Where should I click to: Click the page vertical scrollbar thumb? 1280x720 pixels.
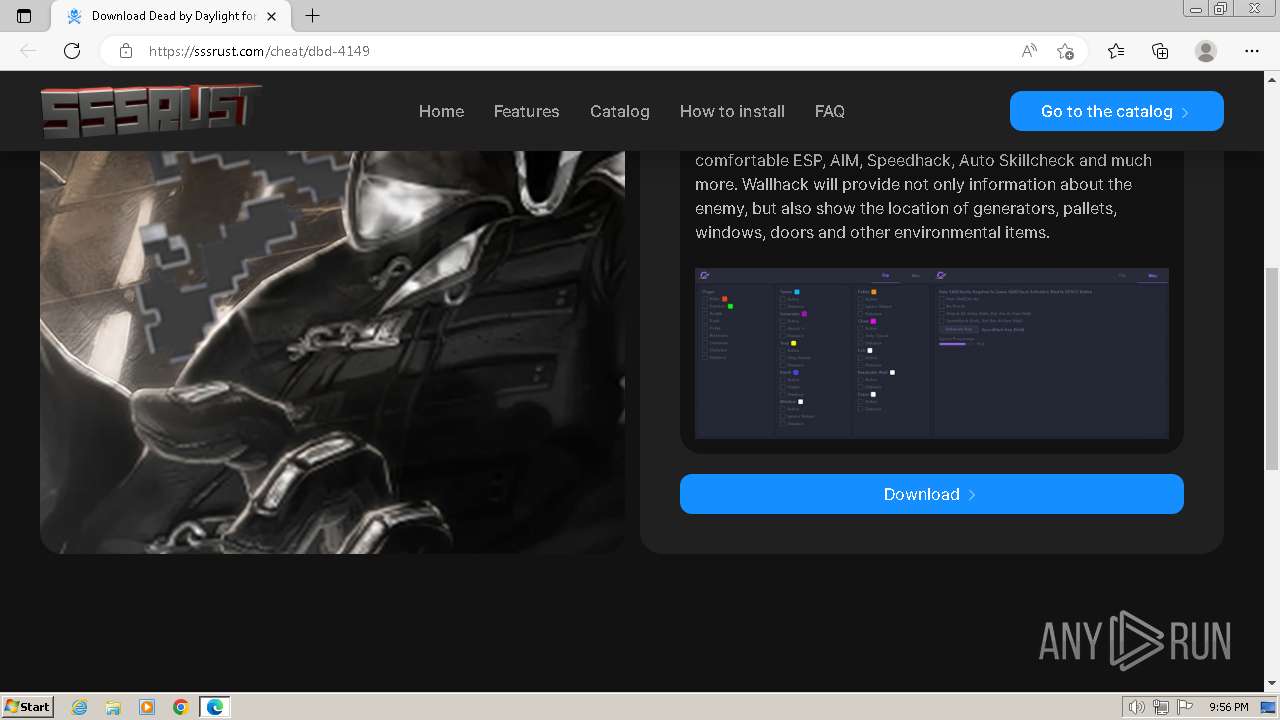pos(1272,368)
